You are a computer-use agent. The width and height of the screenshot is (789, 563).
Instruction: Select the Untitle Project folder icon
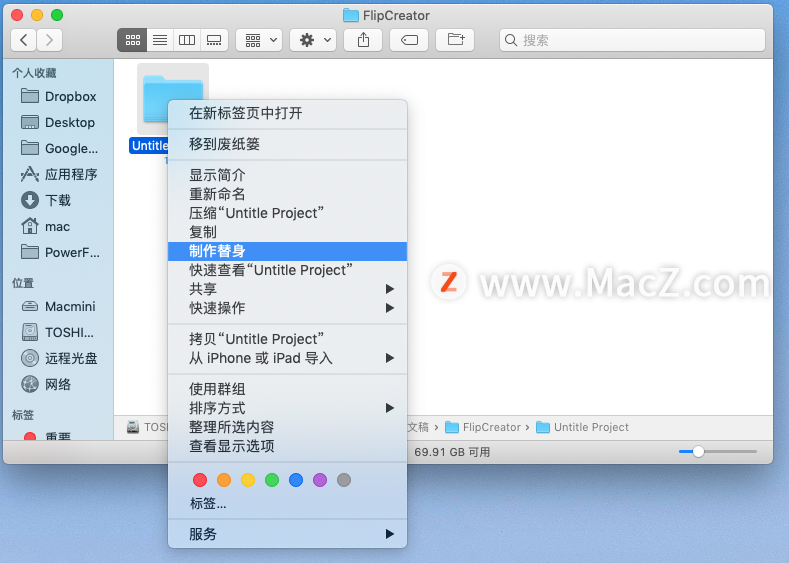click(x=173, y=99)
